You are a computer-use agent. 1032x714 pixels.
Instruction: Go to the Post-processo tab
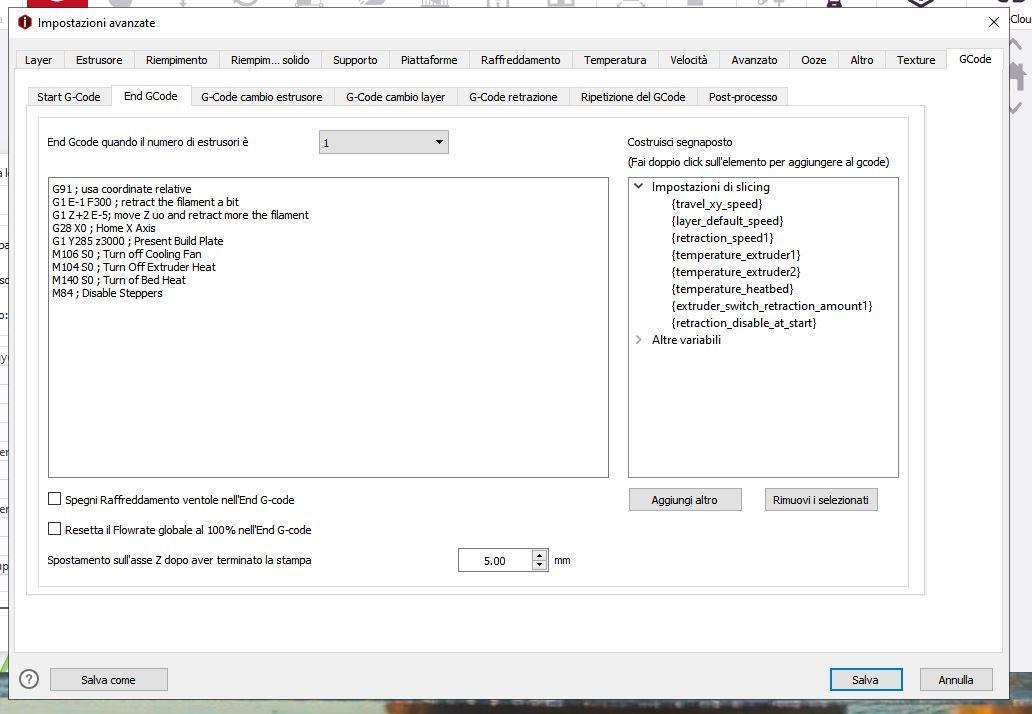click(743, 97)
